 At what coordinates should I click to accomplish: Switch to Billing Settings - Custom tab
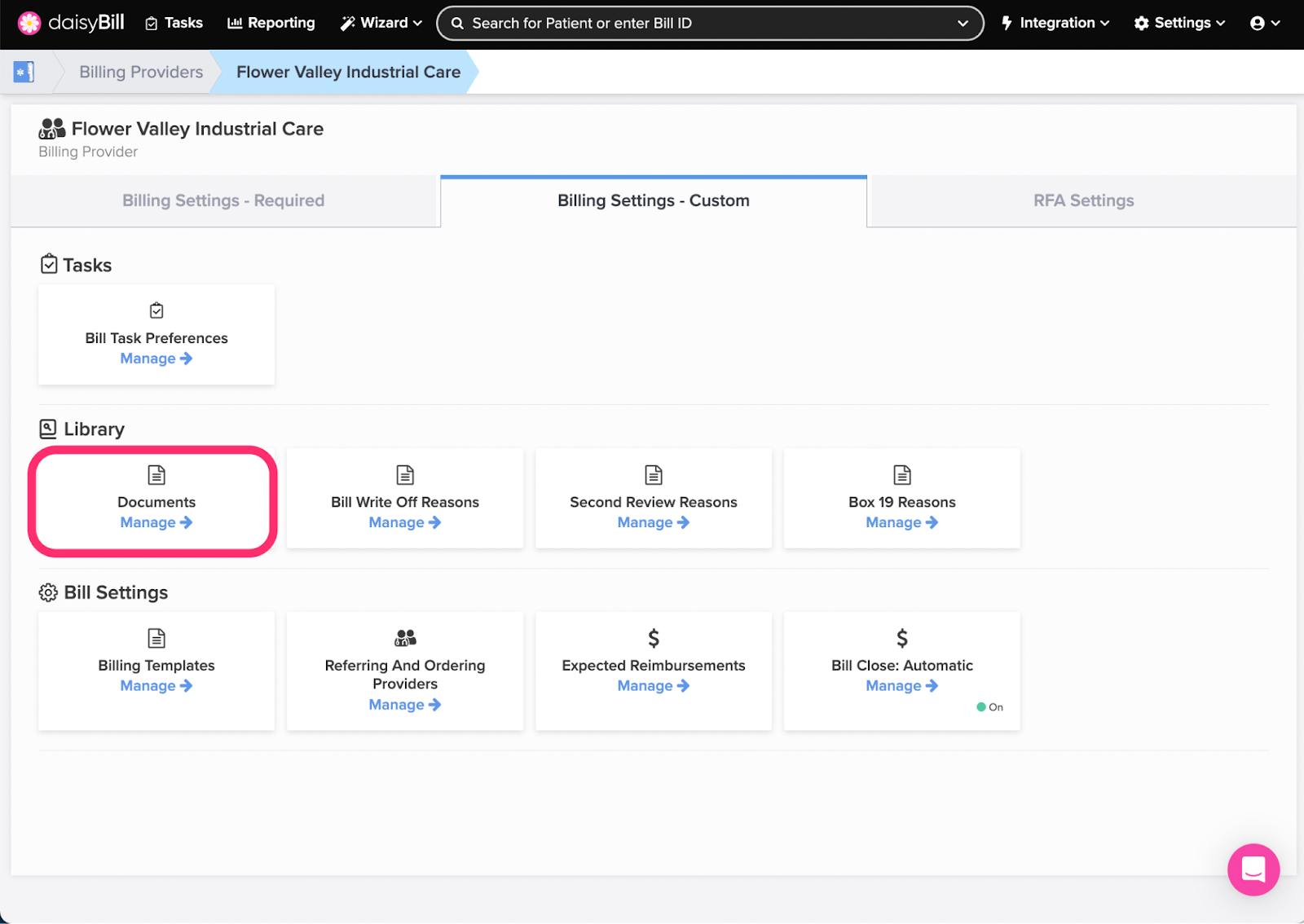(654, 200)
